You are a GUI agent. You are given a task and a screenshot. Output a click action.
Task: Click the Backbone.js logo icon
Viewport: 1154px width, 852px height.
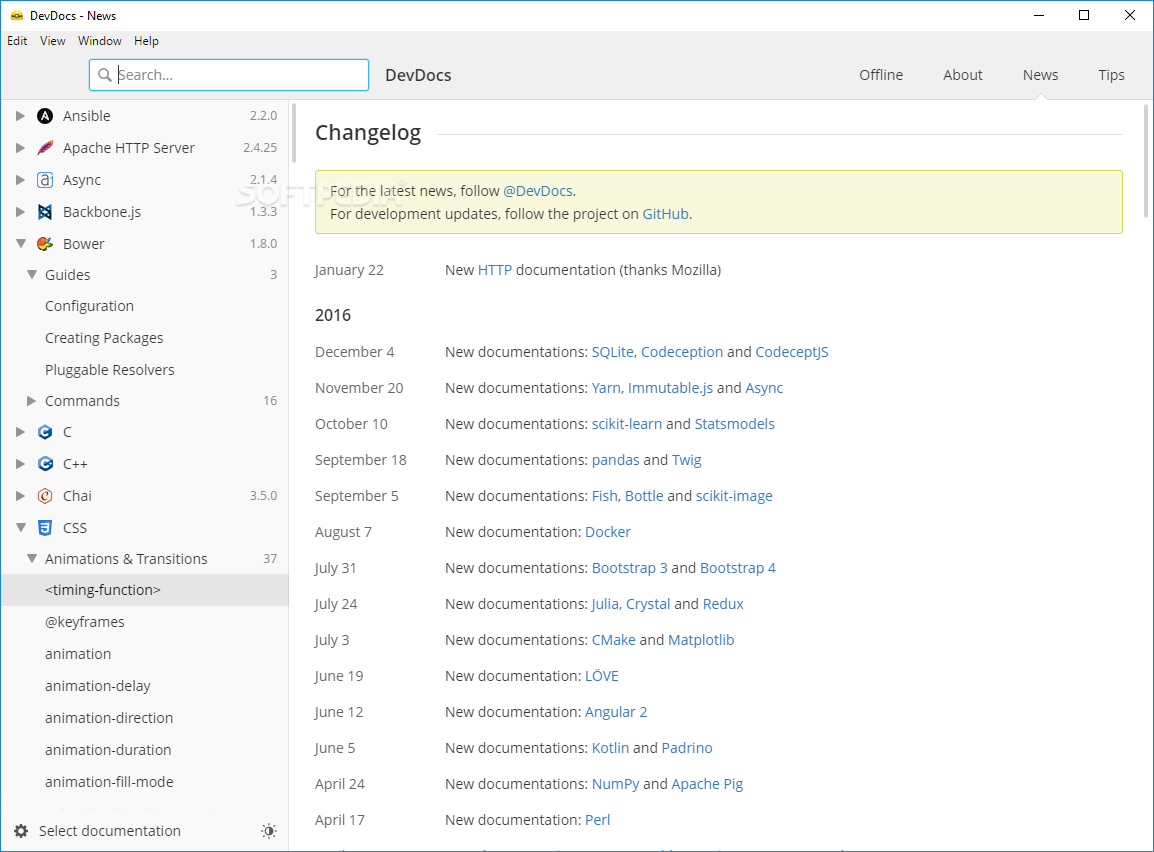pos(45,212)
